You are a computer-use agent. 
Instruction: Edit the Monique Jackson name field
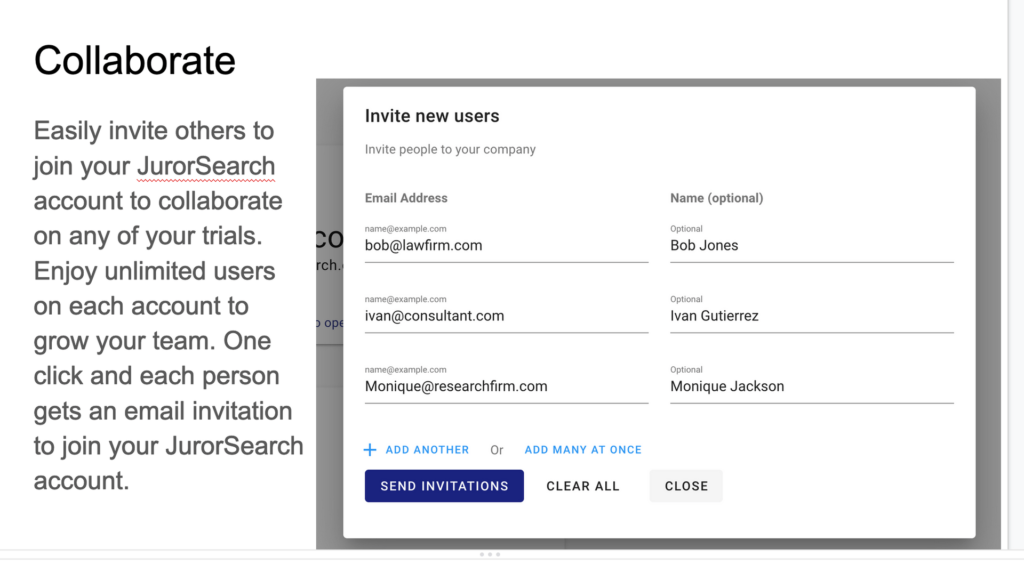point(812,386)
